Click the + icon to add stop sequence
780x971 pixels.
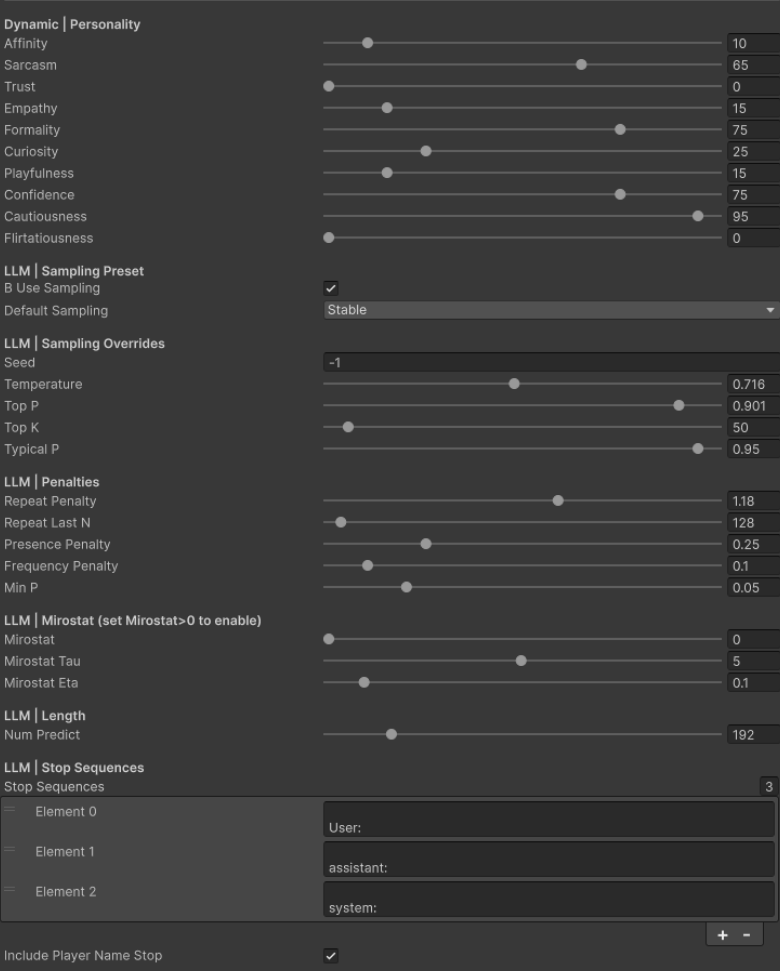point(722,934)
